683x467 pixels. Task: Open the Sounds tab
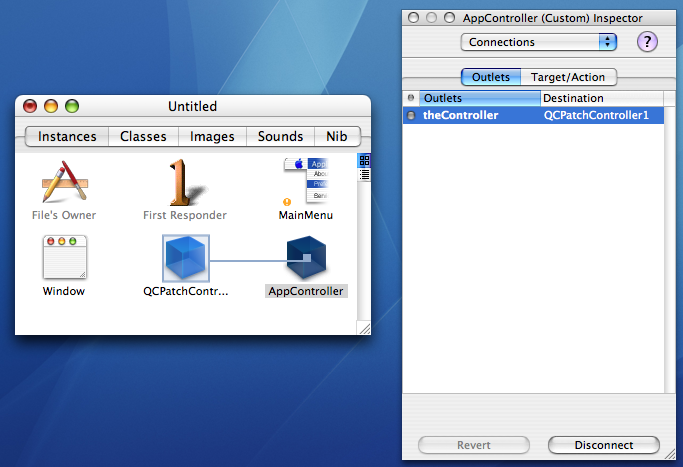tap(281, 136)
